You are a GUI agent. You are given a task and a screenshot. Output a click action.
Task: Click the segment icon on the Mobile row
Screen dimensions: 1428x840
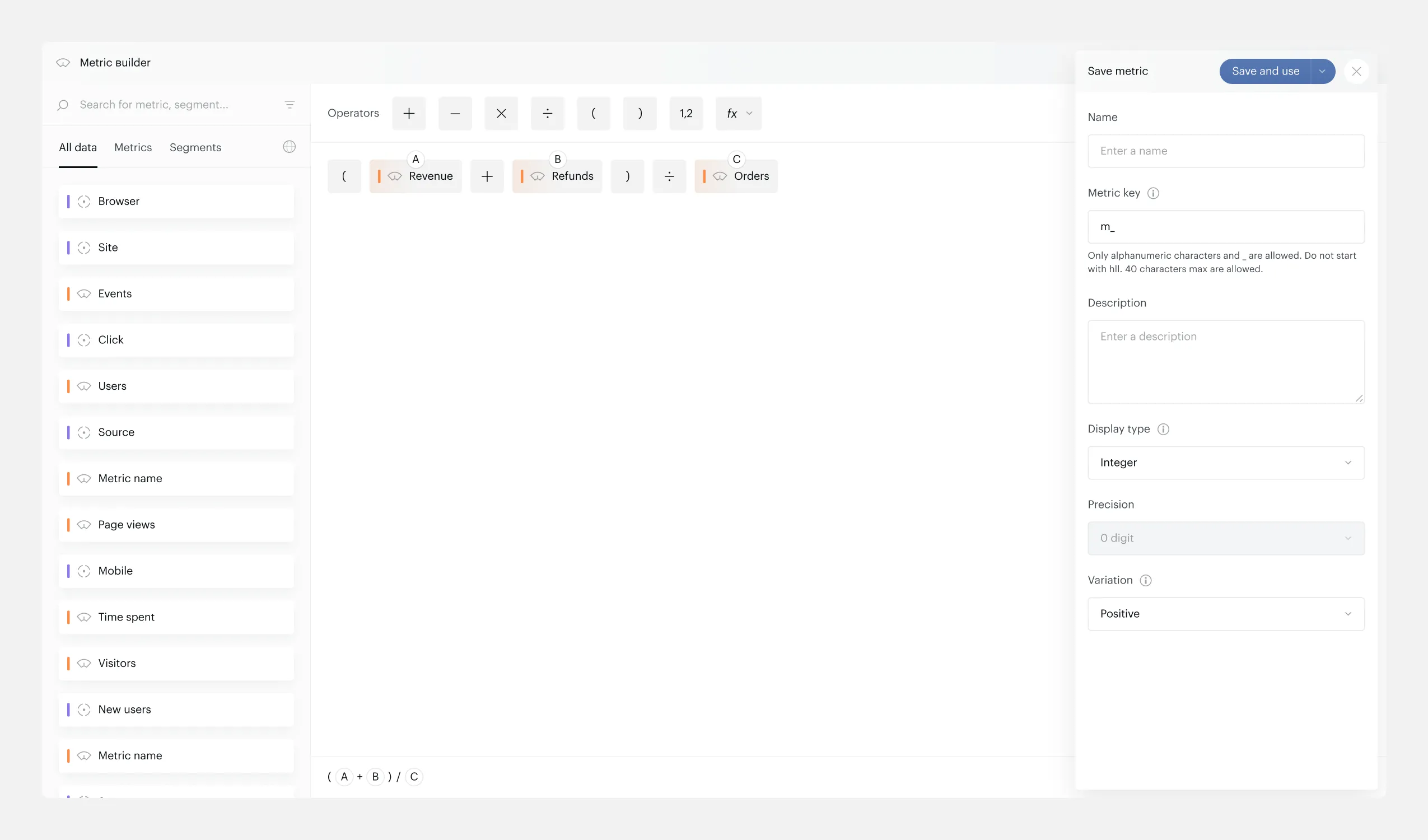[x=84, y=571]
